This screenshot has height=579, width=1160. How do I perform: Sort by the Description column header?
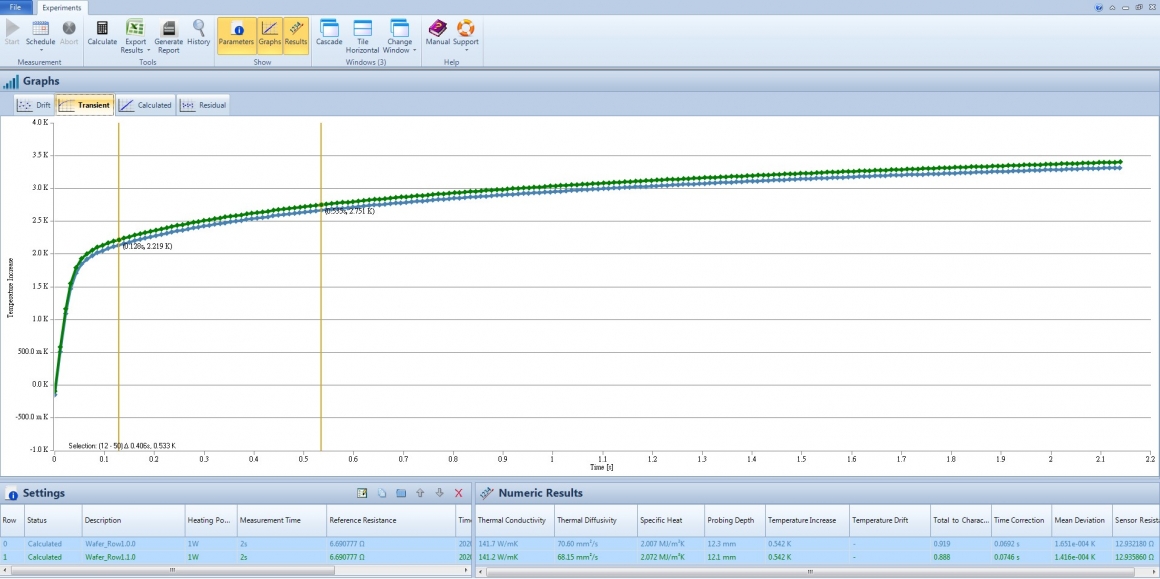133,521
